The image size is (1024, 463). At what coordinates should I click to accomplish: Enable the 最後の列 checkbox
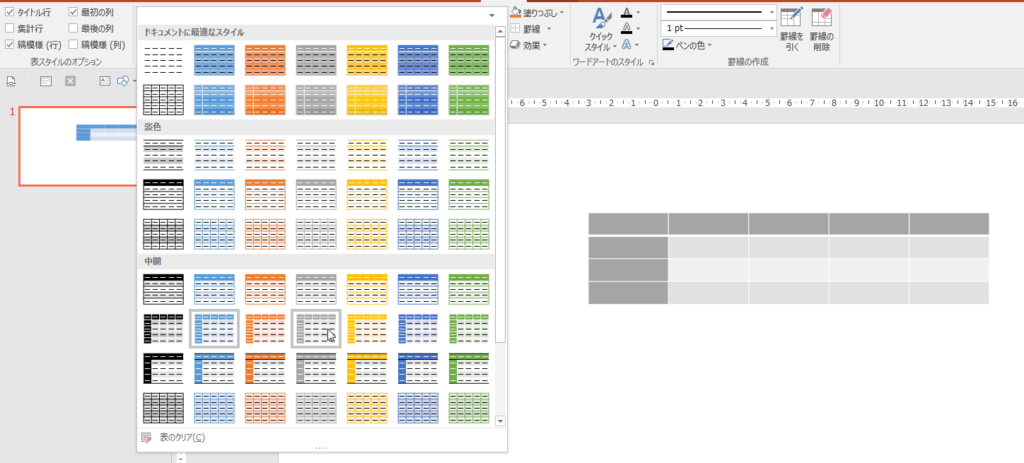tap(73, 29)
